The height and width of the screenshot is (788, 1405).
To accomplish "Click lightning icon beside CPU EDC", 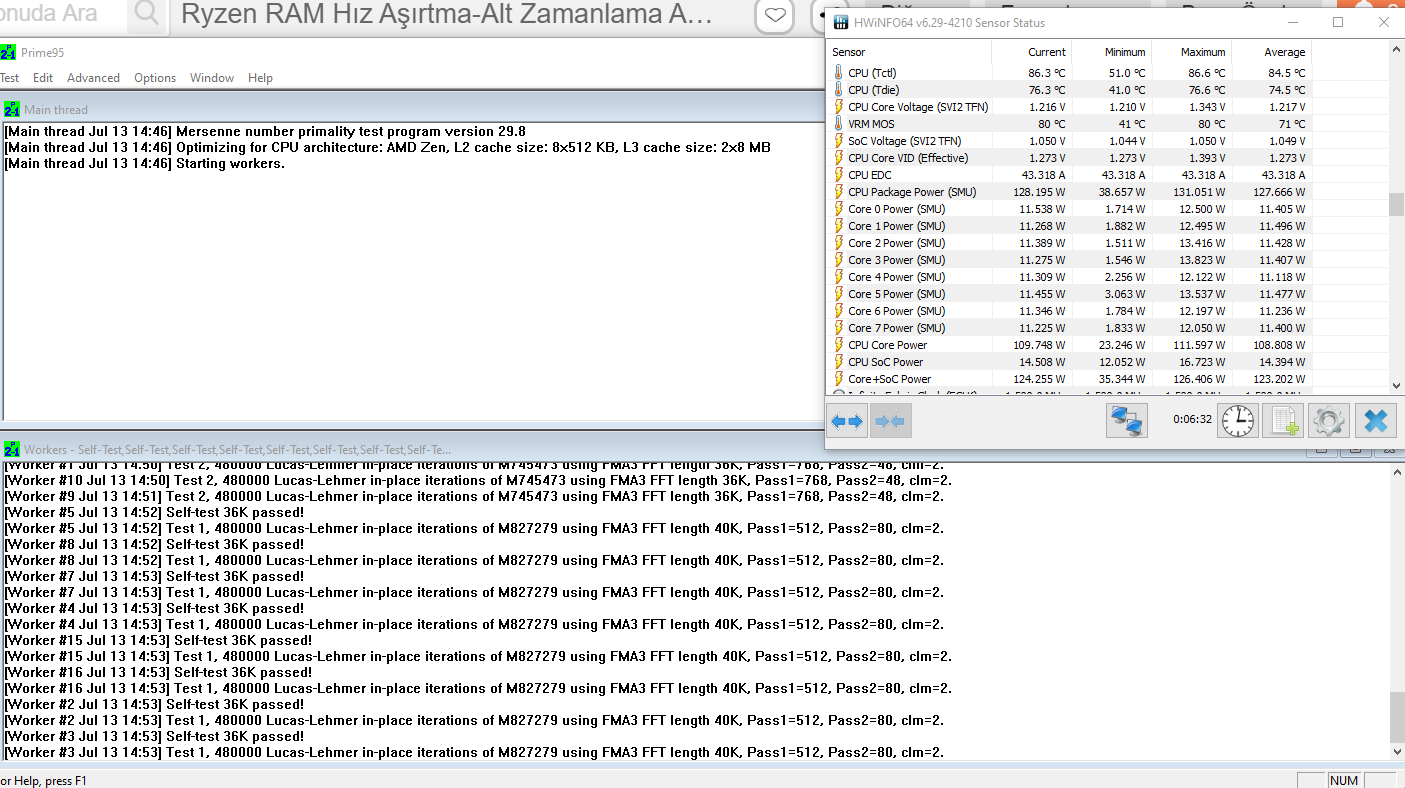I will click(839, 175).
